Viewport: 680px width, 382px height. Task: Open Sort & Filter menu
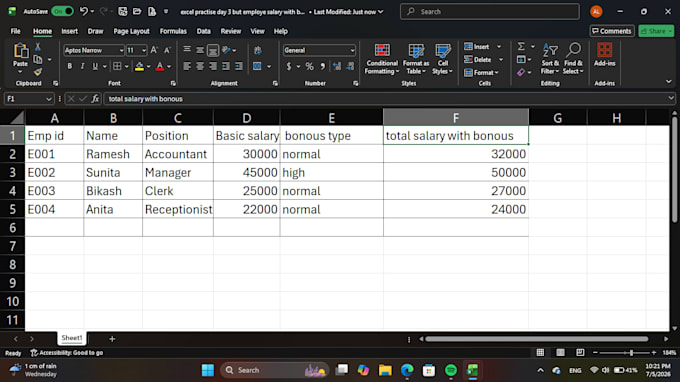point(550,59)
